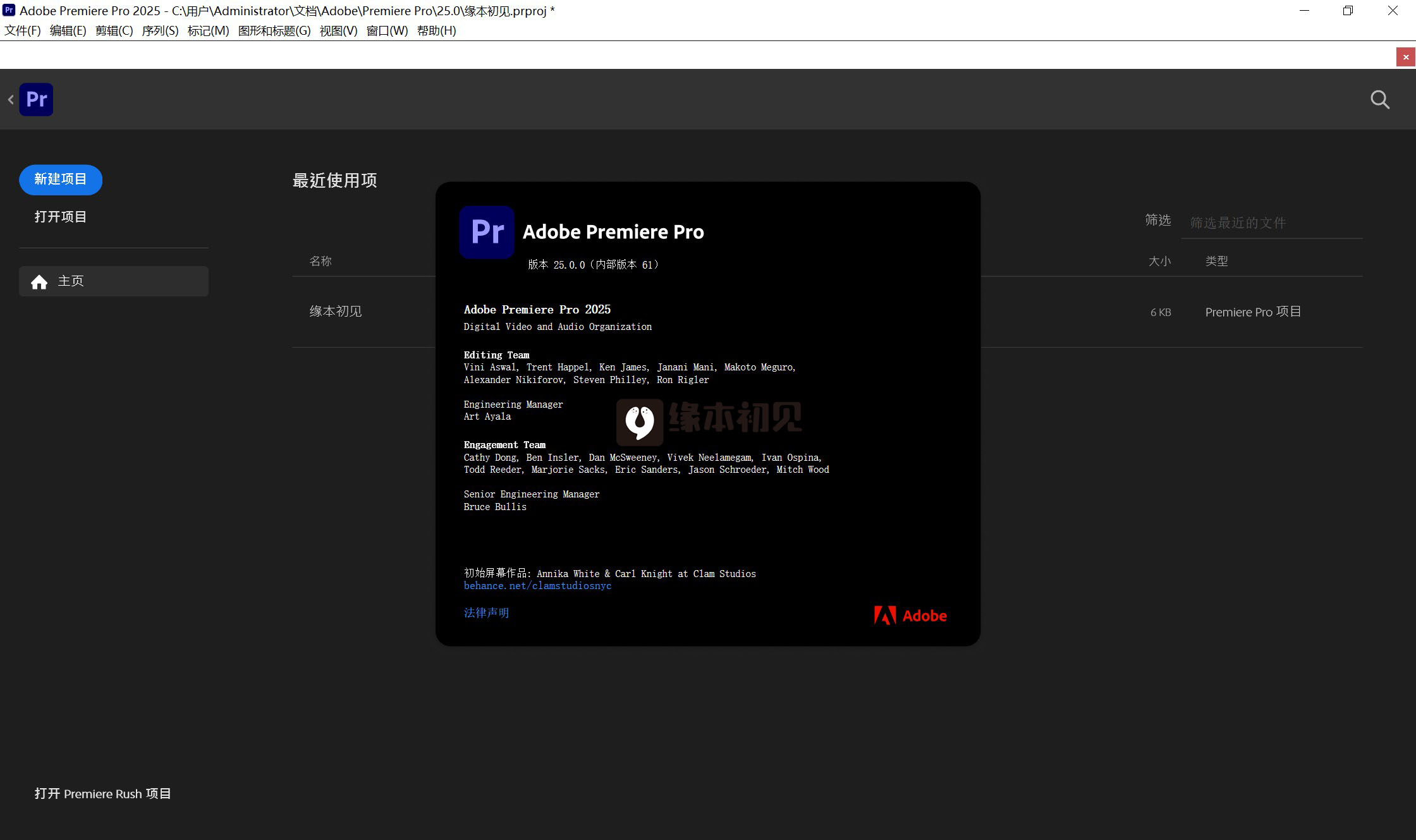Click the 新建项目 button
Image resolution: width=1416 pixels, height=840 pixels.
click(60, 180)
